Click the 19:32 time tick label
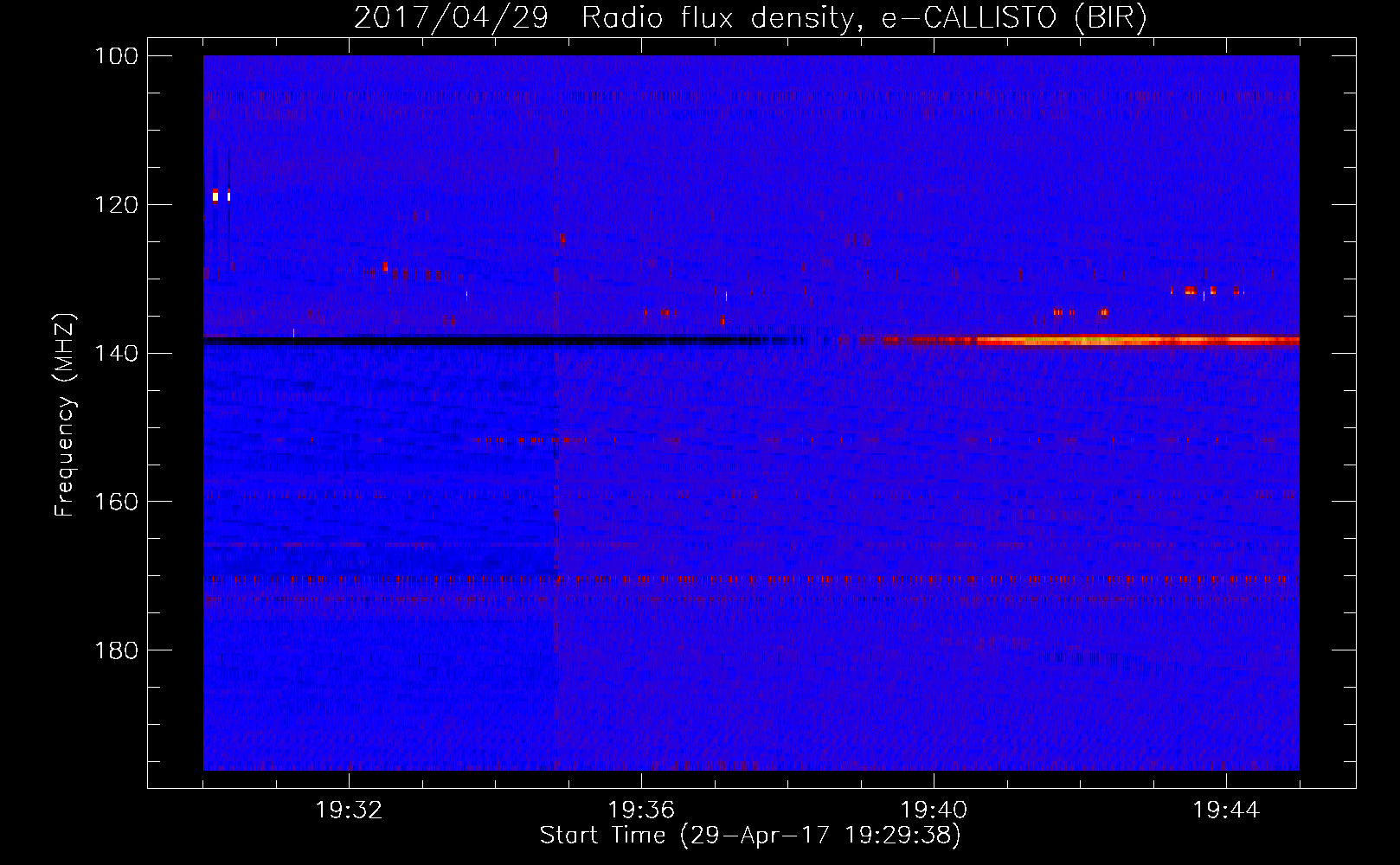1400x865 pixels. pyautogui.click(x=349, y=811)
